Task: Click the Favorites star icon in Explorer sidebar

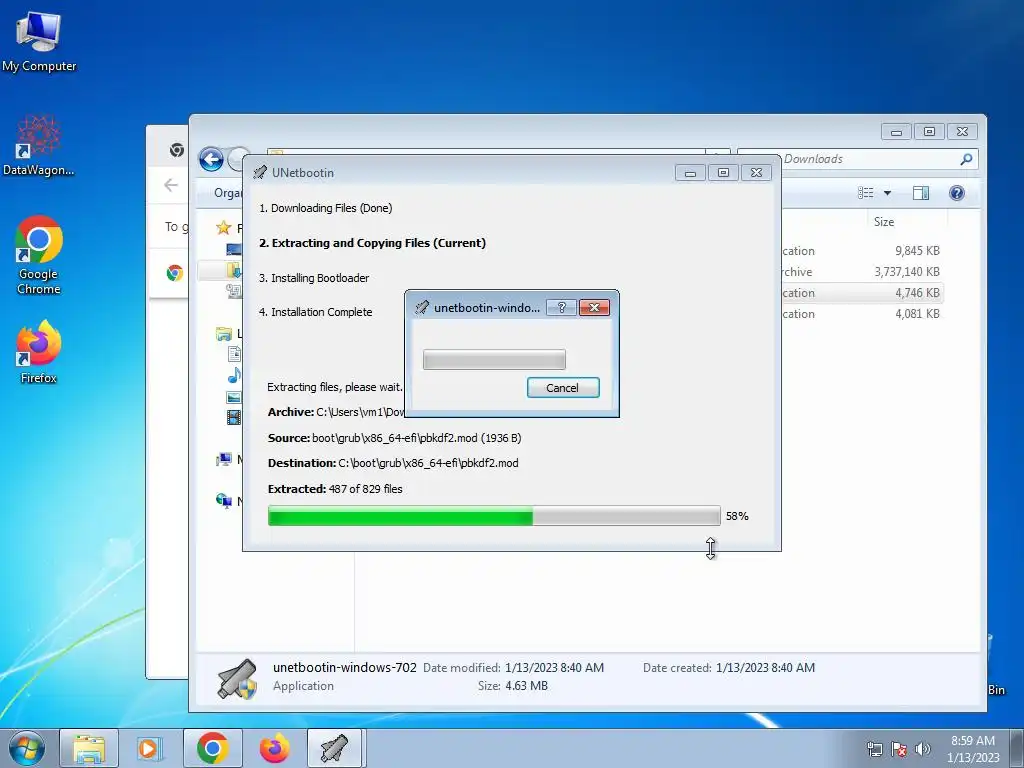Action: point(224,228)
